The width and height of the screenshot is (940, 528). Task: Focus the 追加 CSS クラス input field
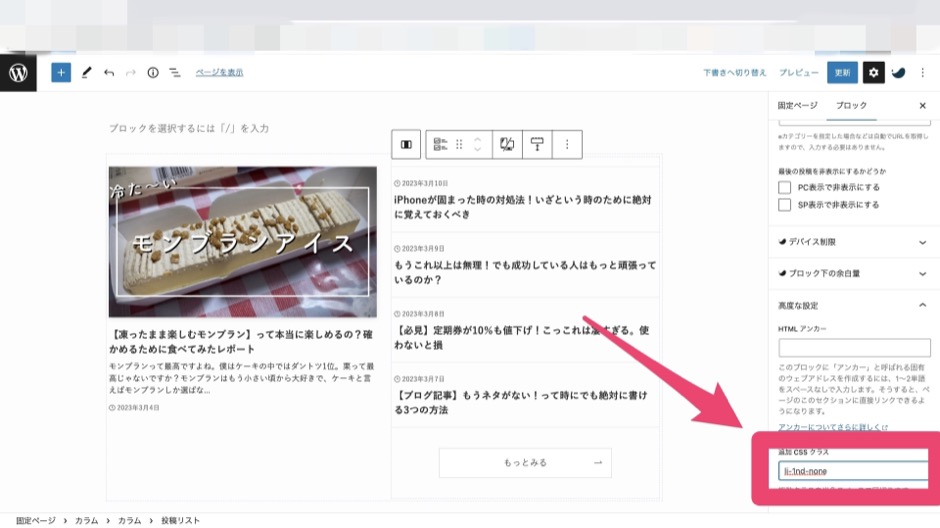854,471
